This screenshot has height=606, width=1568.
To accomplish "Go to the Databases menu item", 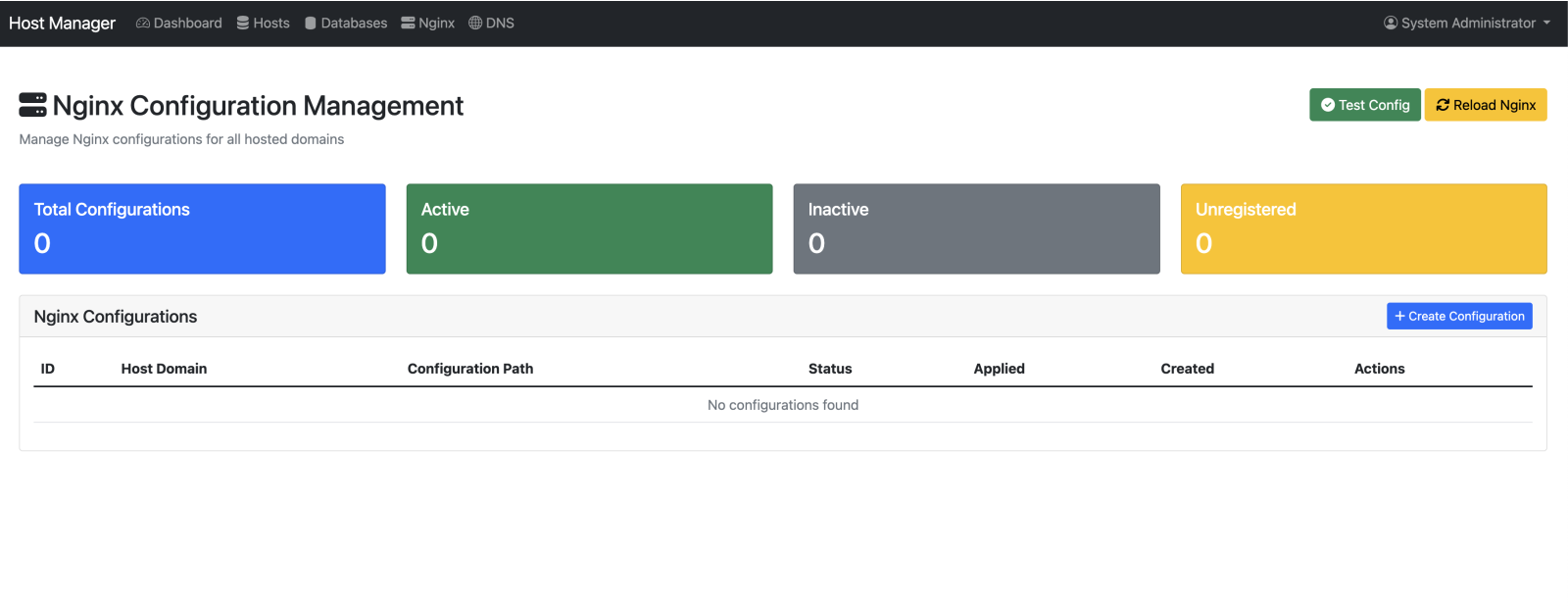I will coord(354,23).
